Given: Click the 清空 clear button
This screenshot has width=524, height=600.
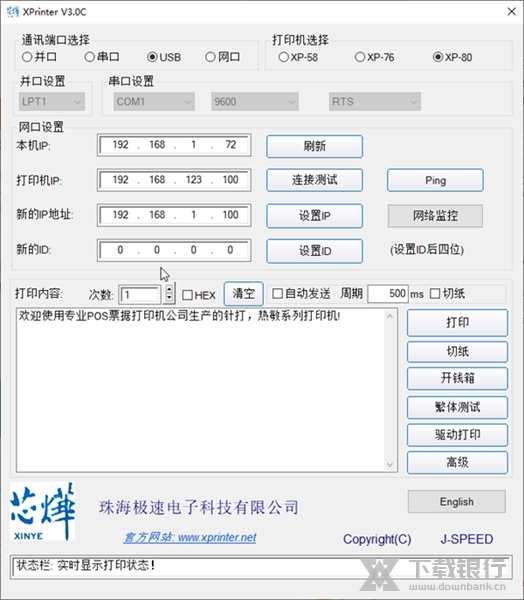Looking at the screenshot, I should click(243, 293).
